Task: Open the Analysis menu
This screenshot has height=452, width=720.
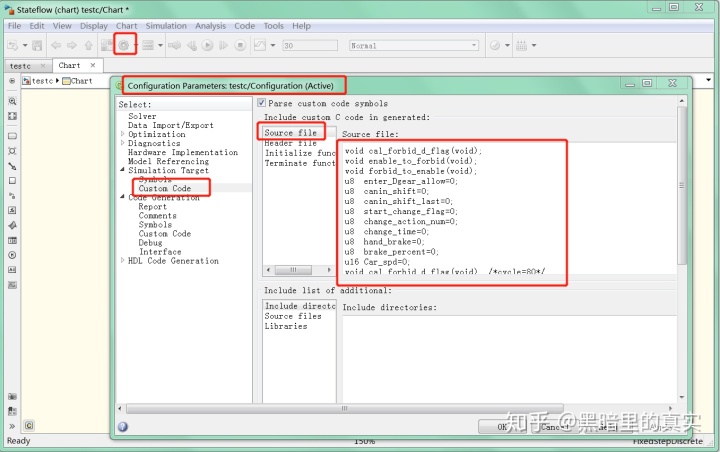Action: pyautogui.click(x=210, y=26)
